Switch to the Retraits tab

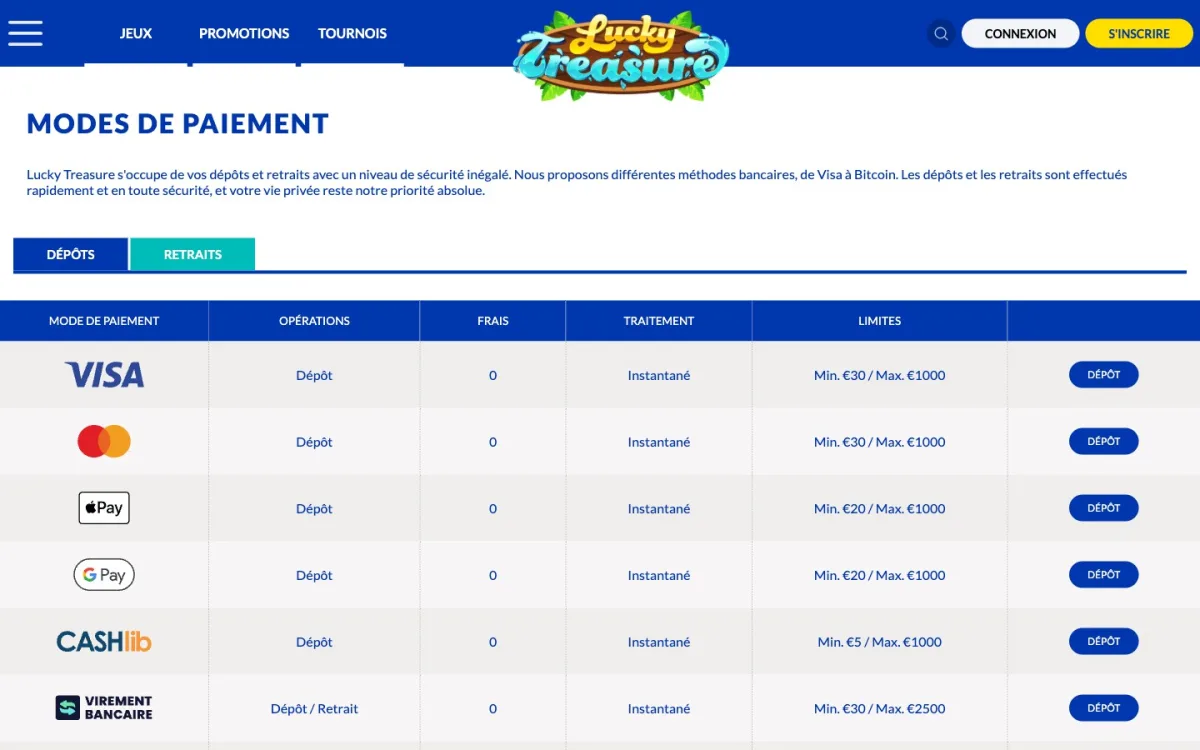point(193,254)
